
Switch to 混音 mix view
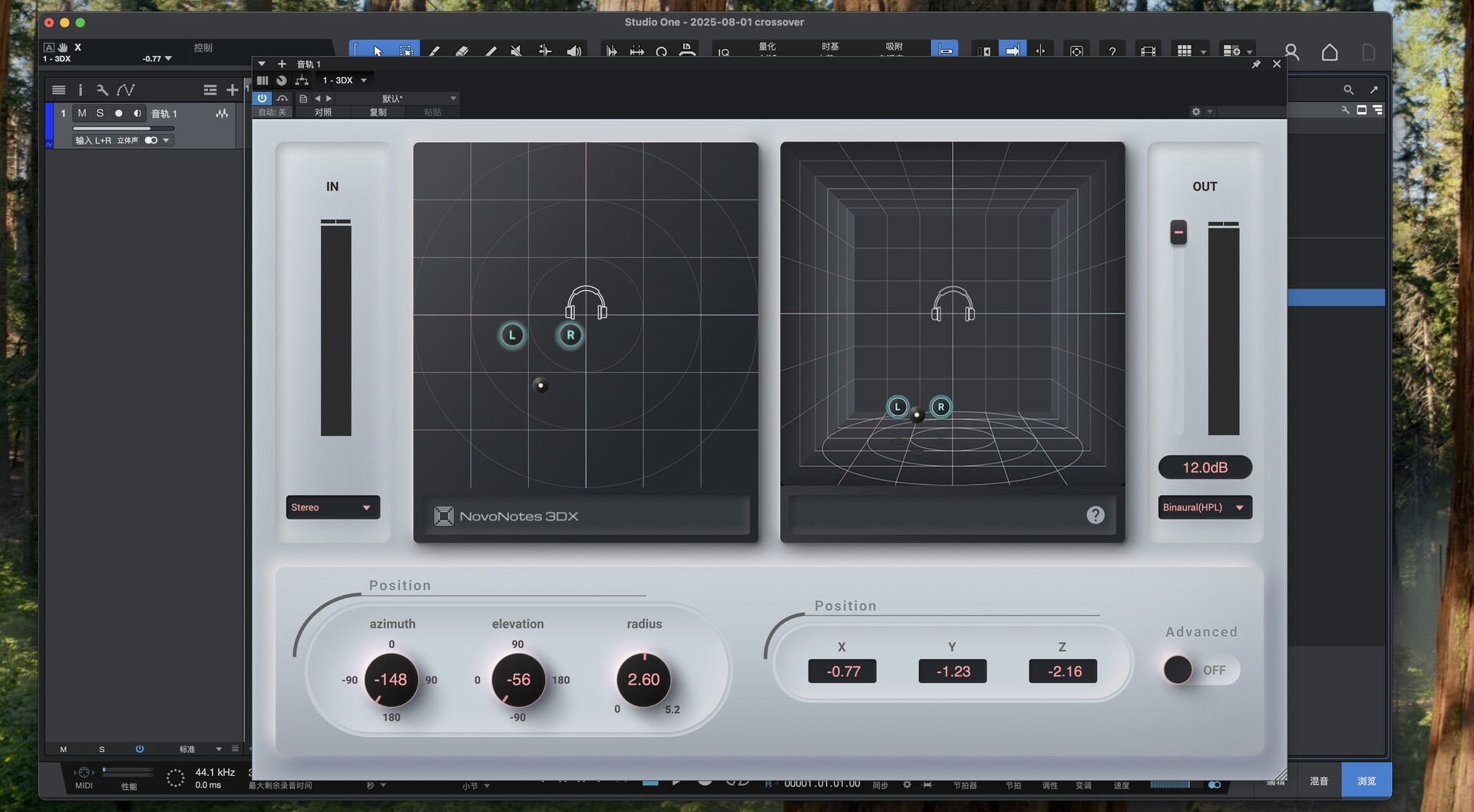(x=1319, y=781)
